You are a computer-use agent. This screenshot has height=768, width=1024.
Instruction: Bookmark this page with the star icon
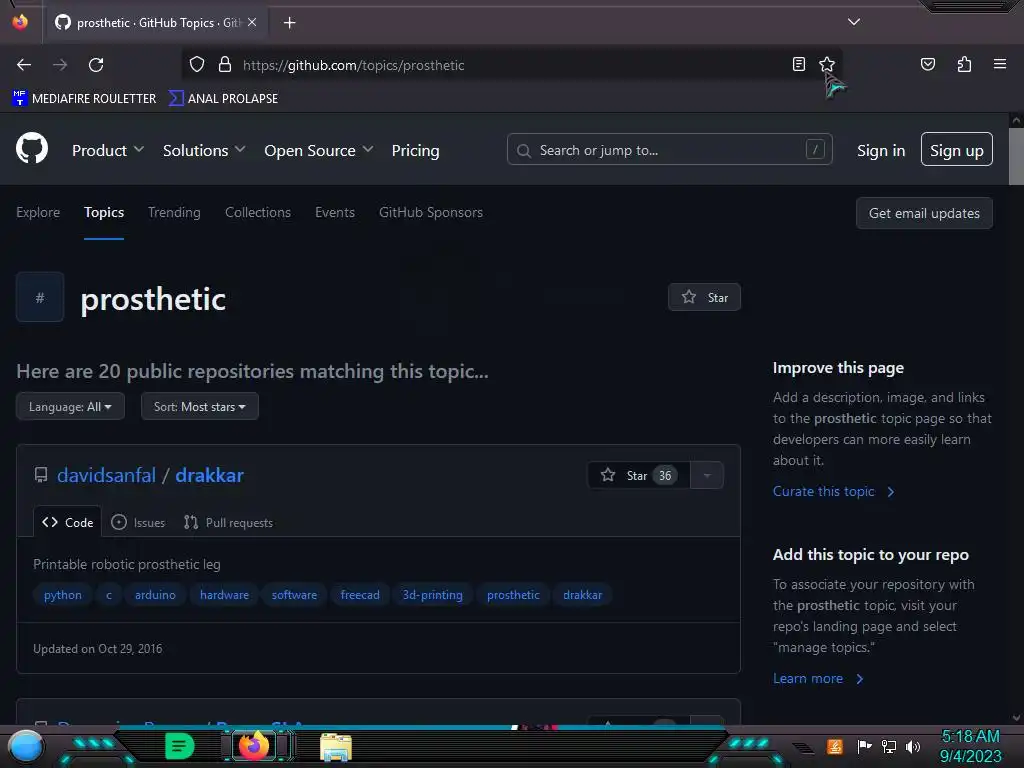click(x=827, y=64)
